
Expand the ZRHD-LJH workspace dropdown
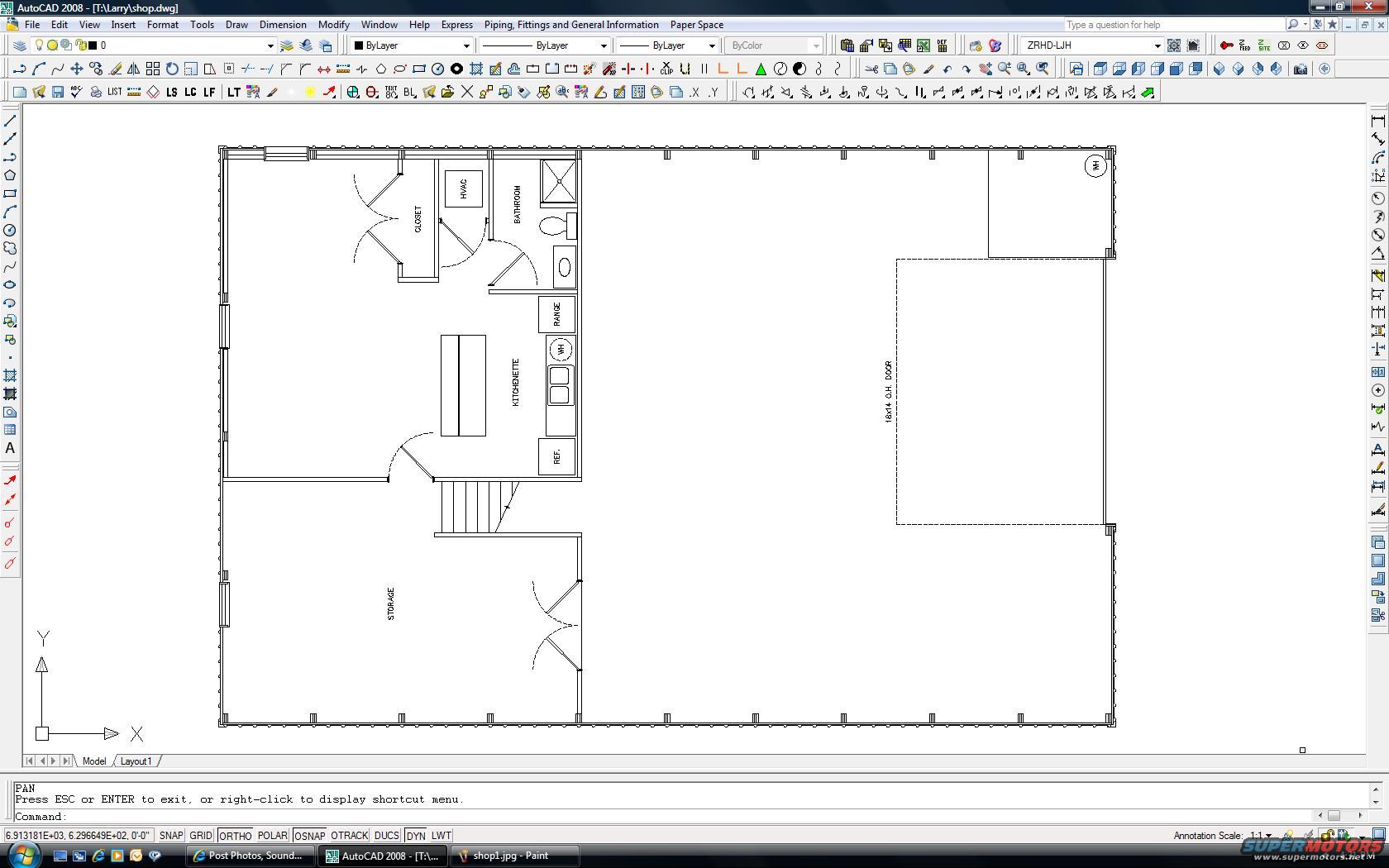[1157, 45]
